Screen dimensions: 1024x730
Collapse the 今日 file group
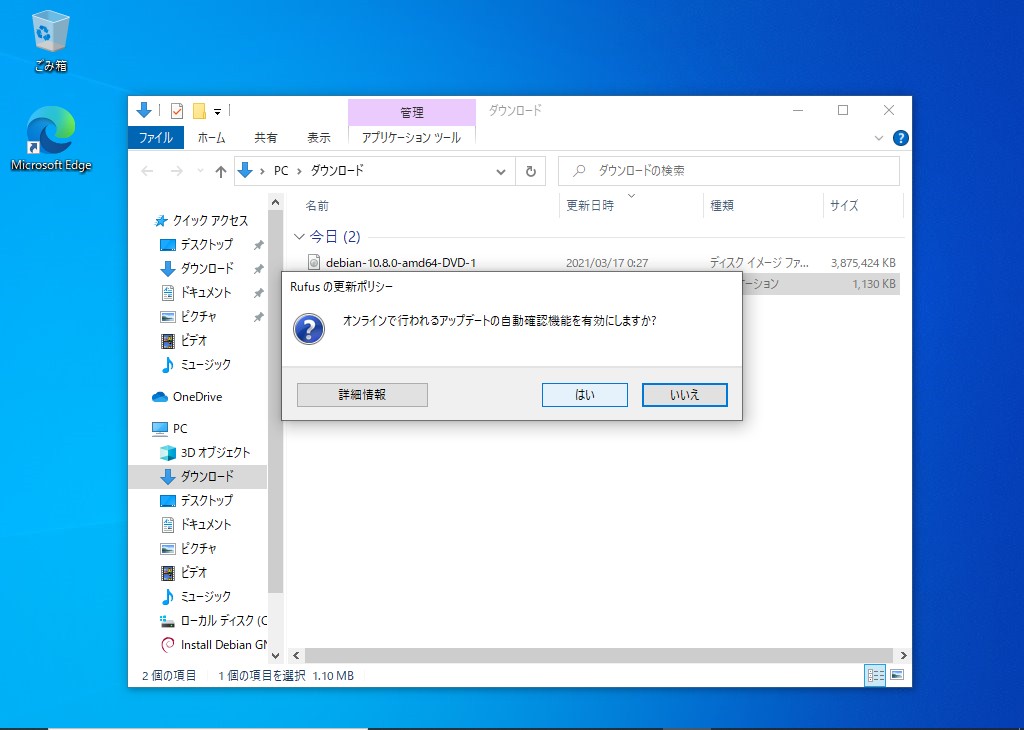(x=299, y=237)
